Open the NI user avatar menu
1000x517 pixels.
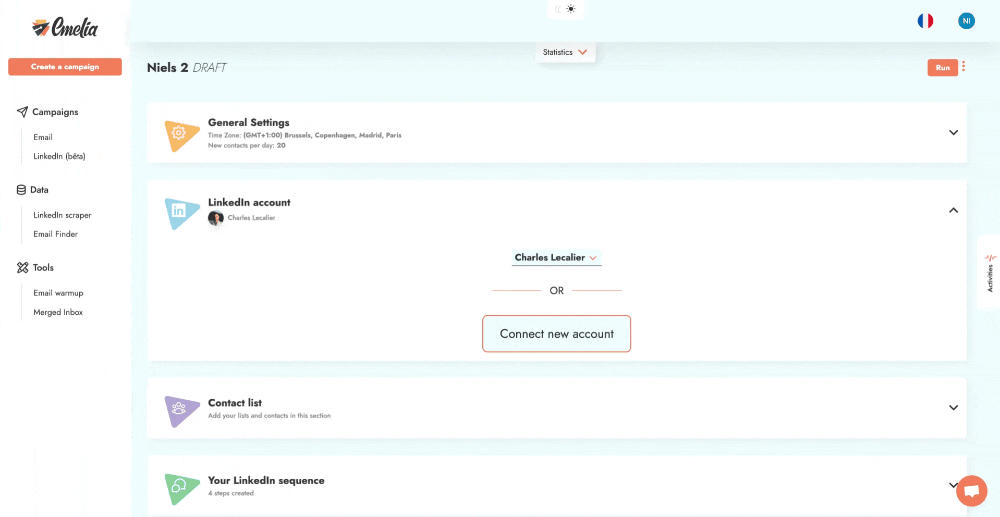966,21
